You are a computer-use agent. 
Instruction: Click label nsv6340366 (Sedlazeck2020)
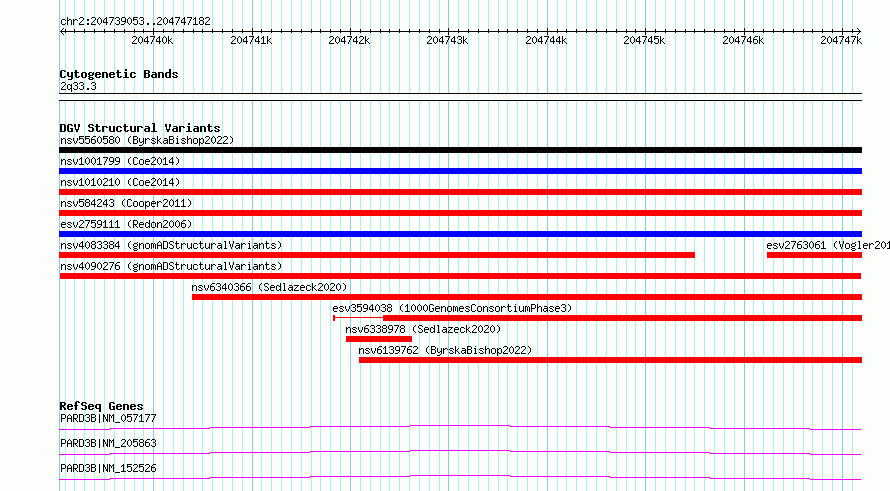click(x=269, y=287)
